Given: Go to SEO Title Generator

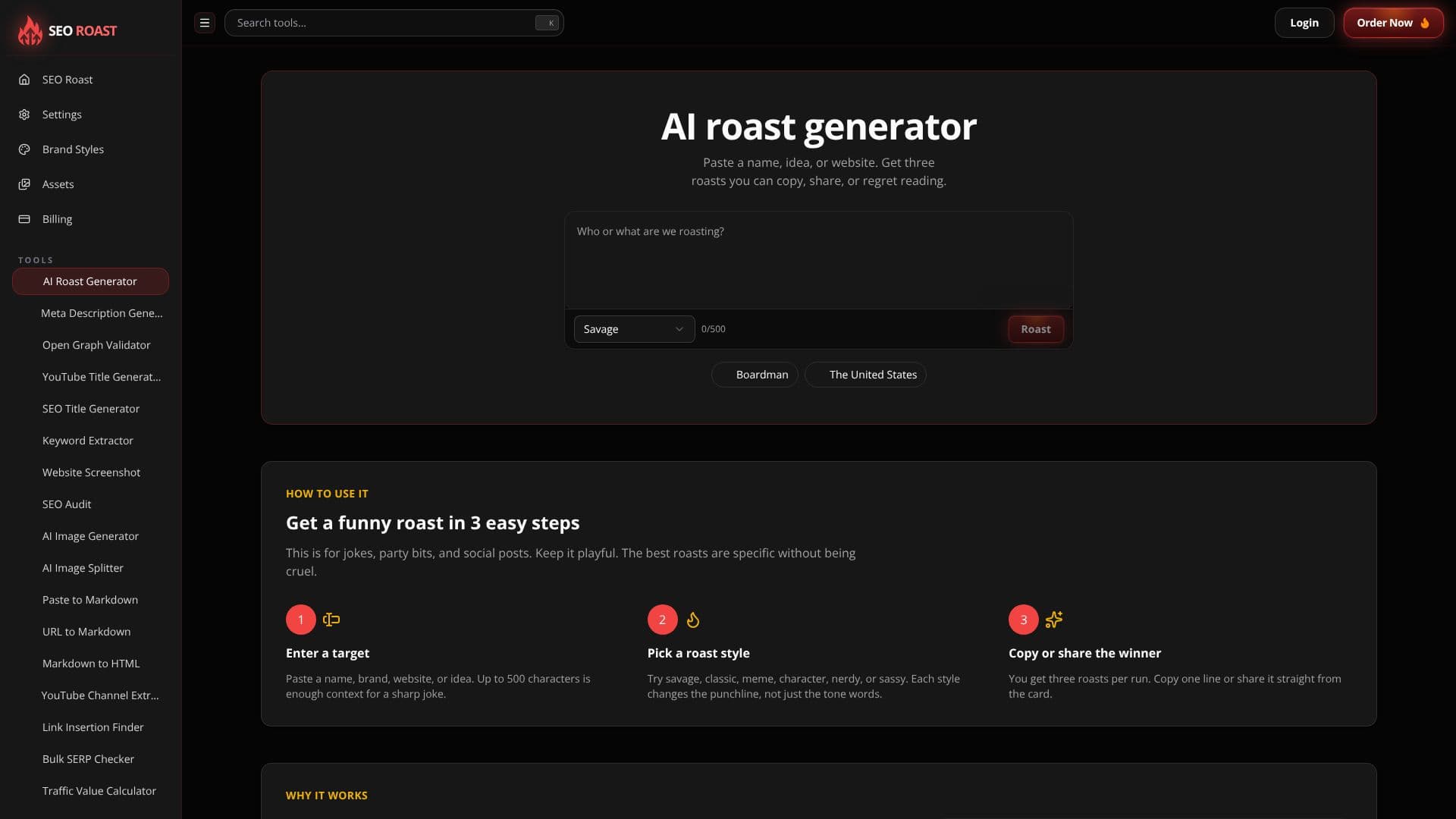Looking at the screenshot, I should (91, 409).
